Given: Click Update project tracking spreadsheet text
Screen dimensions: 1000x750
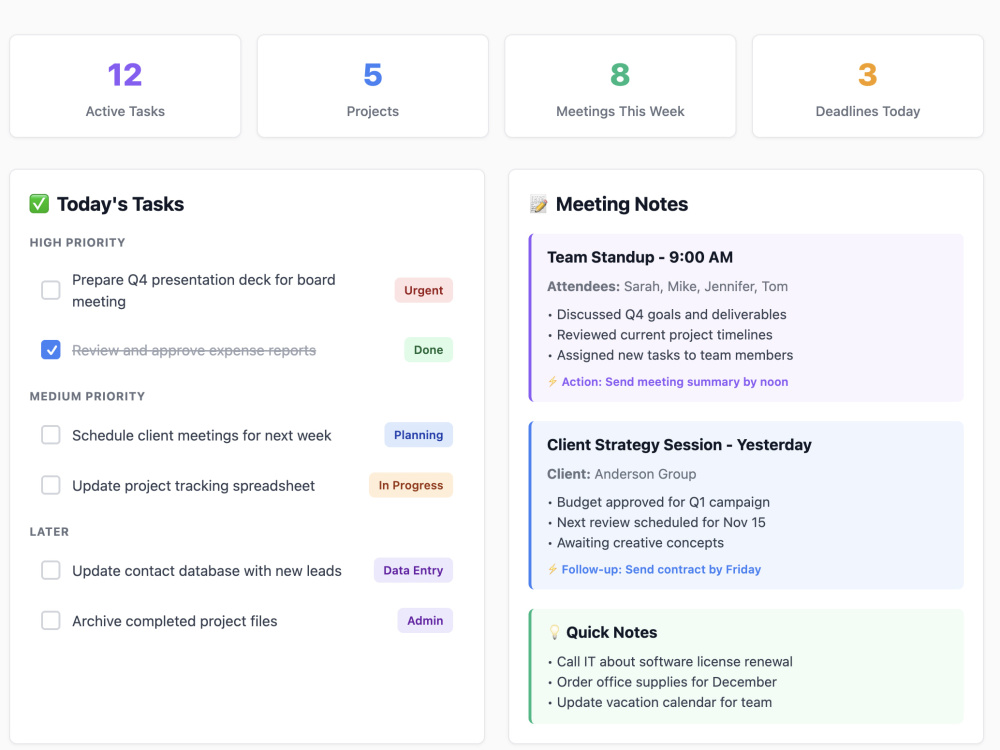Looking at the screenshot, I should [x=193, y=485].
